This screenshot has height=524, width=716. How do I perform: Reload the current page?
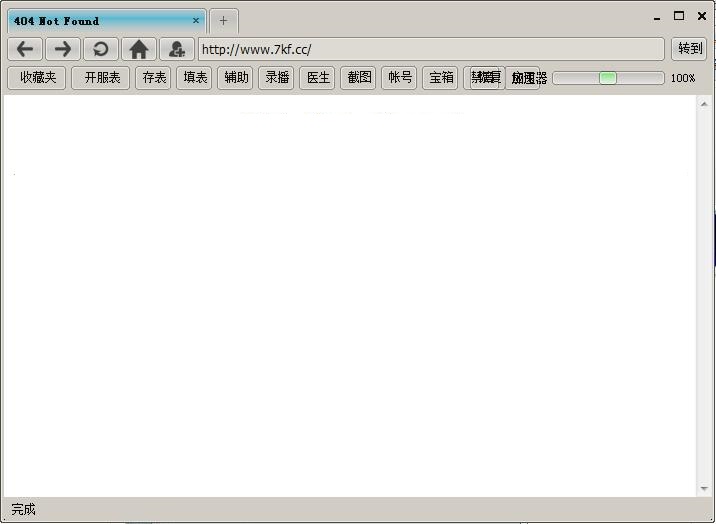point(100,49)
